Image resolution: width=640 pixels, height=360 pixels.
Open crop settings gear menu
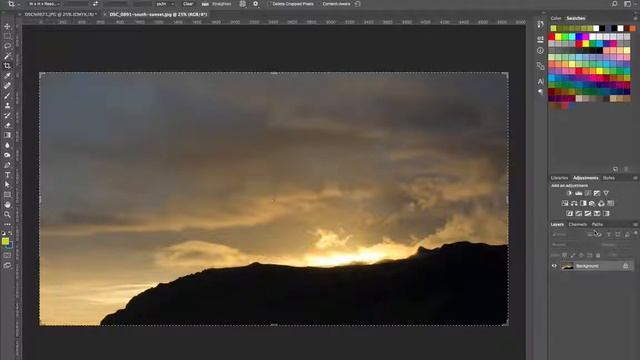[256, 4]
